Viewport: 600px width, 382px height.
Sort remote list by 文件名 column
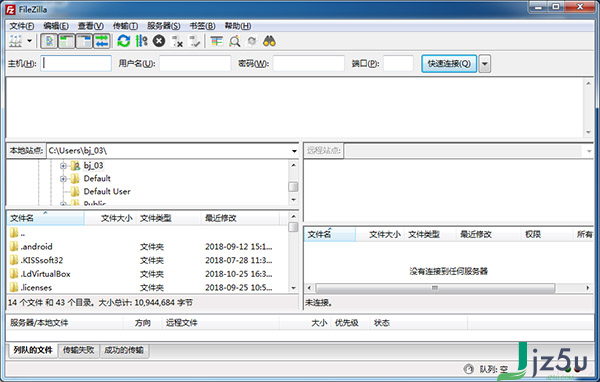click(x=330, y=234)
